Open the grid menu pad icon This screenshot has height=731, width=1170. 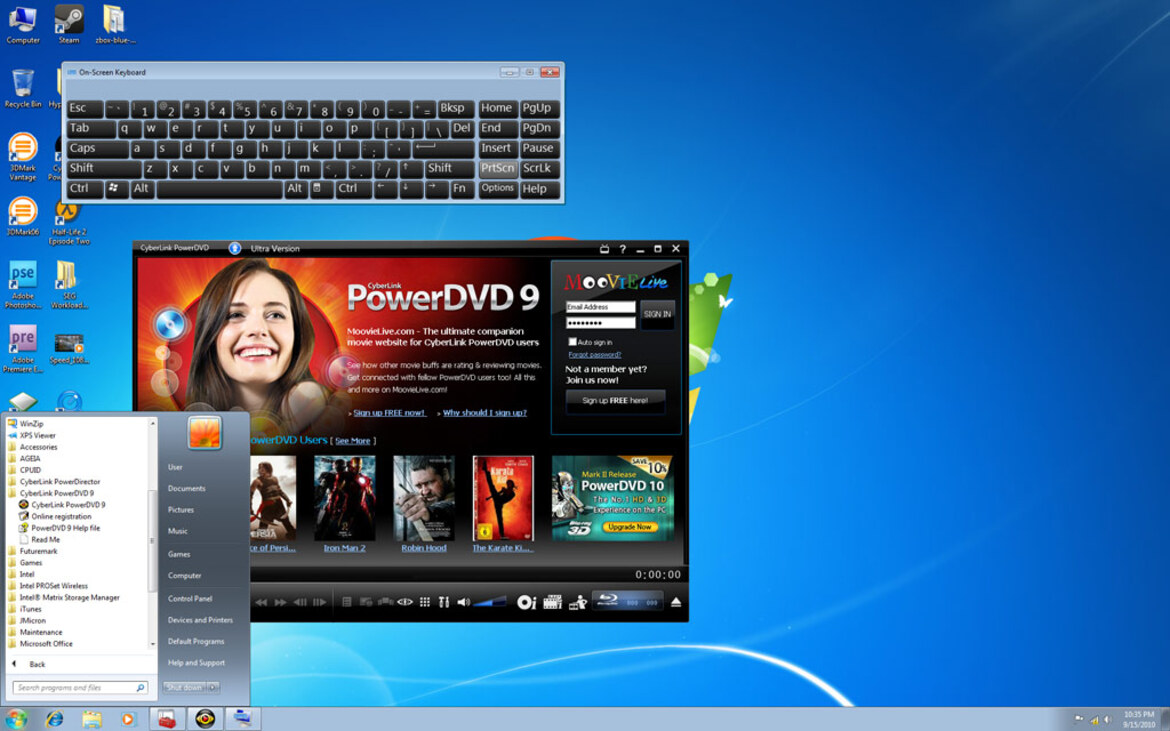[425, 602]
